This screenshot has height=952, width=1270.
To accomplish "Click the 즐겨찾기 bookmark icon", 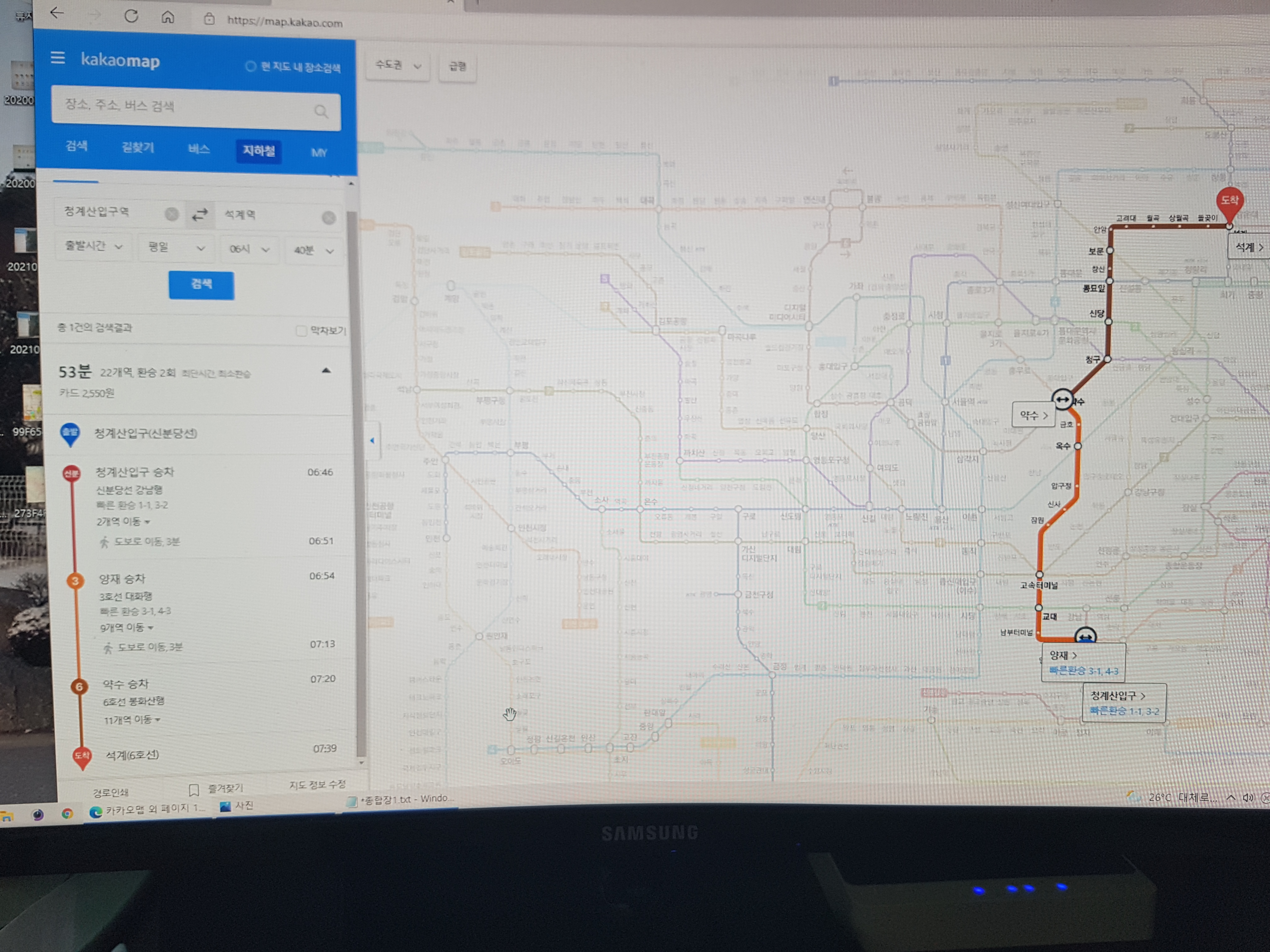I will click(x=194, y=790).
